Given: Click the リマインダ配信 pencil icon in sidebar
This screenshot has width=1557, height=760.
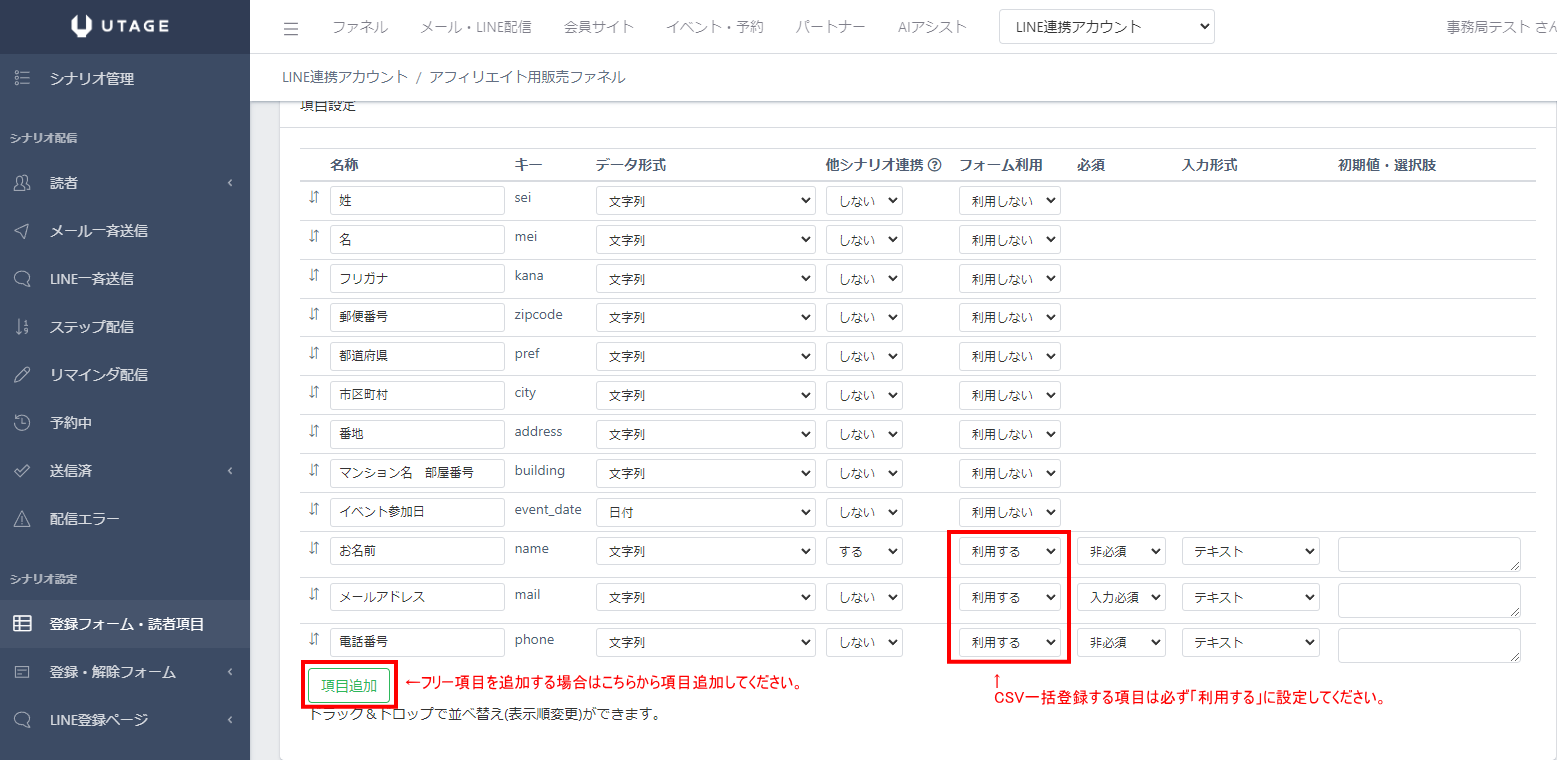Looking at the screenshot, I should [x=22, y=375].
